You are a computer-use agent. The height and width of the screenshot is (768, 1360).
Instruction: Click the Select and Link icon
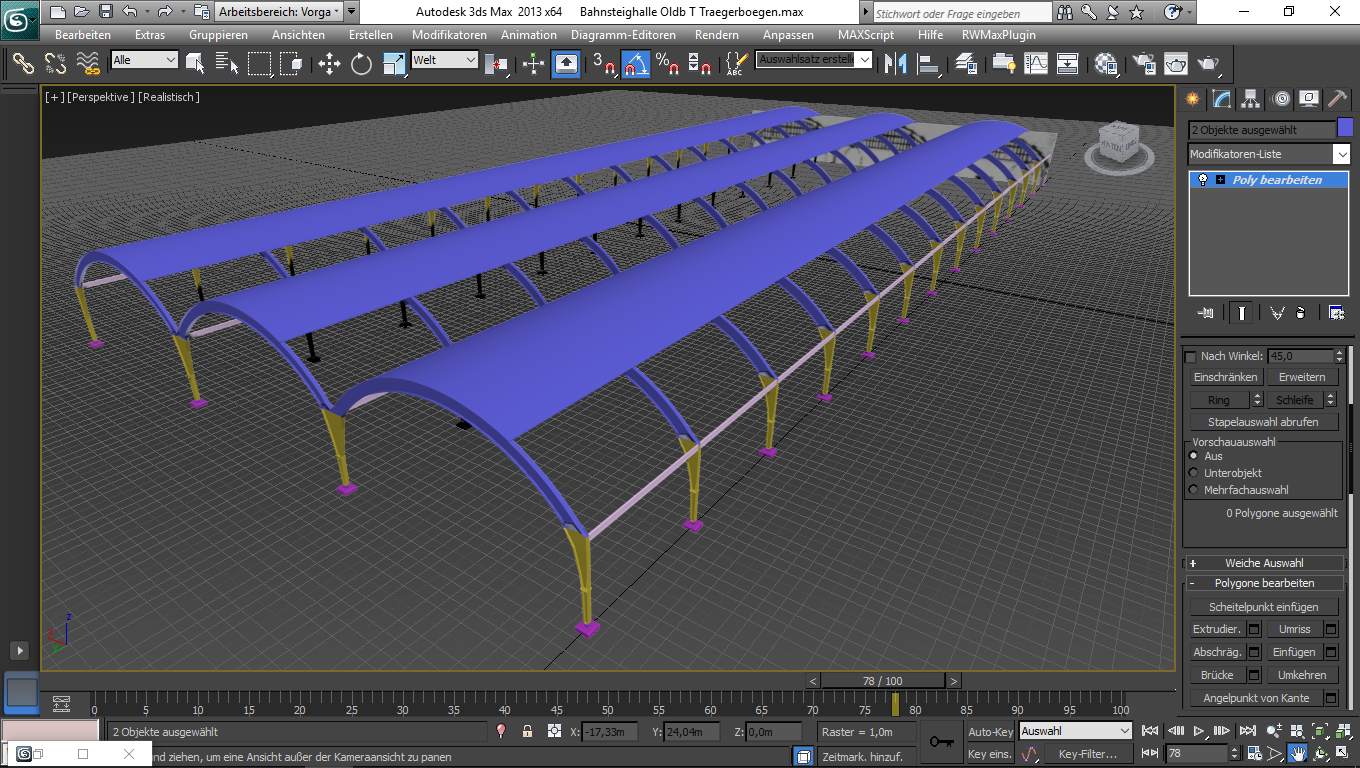(x=23, y=65)
